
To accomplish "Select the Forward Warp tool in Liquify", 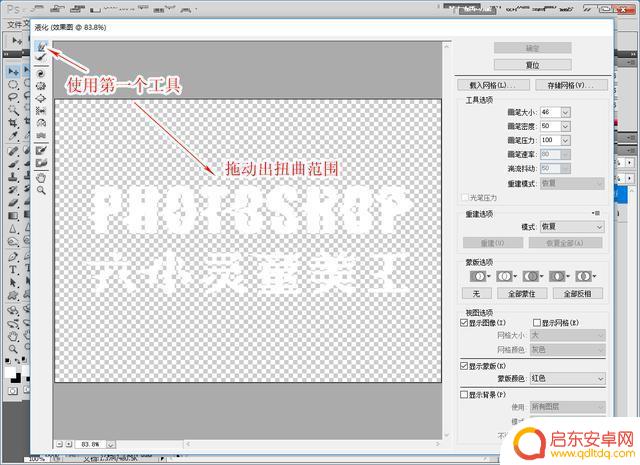I will 41,46.
